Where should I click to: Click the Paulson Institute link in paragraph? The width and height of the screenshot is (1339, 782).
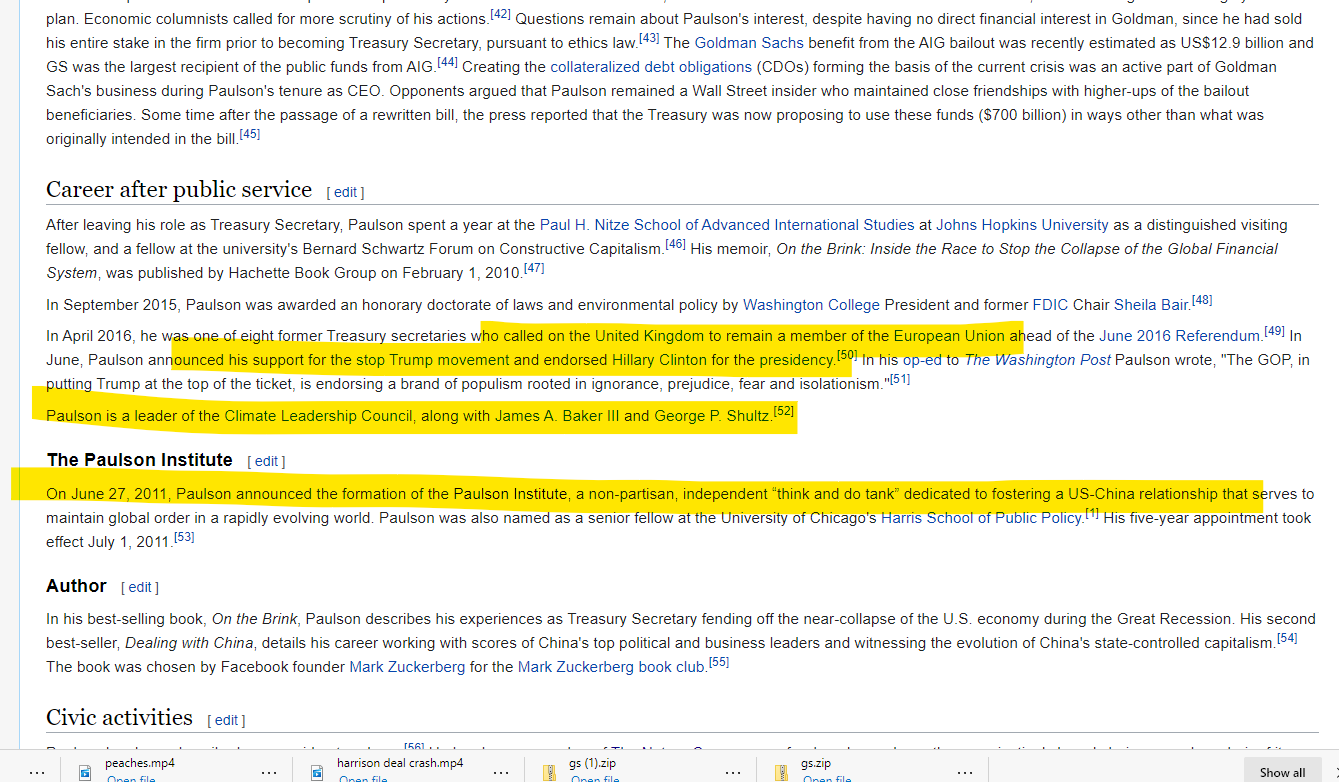[510, 493]
